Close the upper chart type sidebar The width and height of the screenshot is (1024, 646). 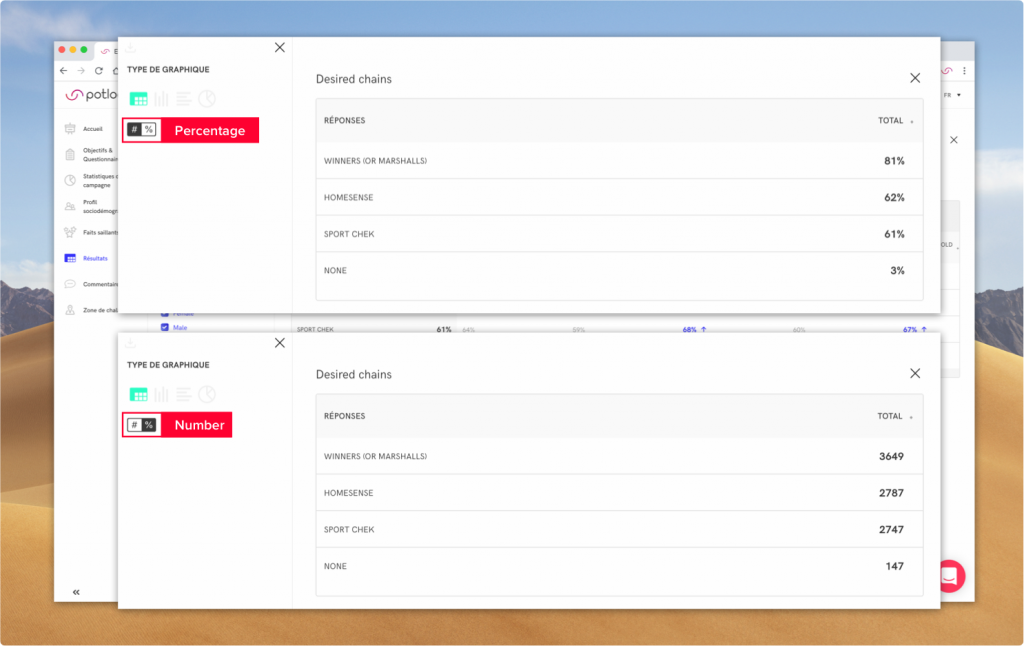pyautogui.click(x=280, y=48)
